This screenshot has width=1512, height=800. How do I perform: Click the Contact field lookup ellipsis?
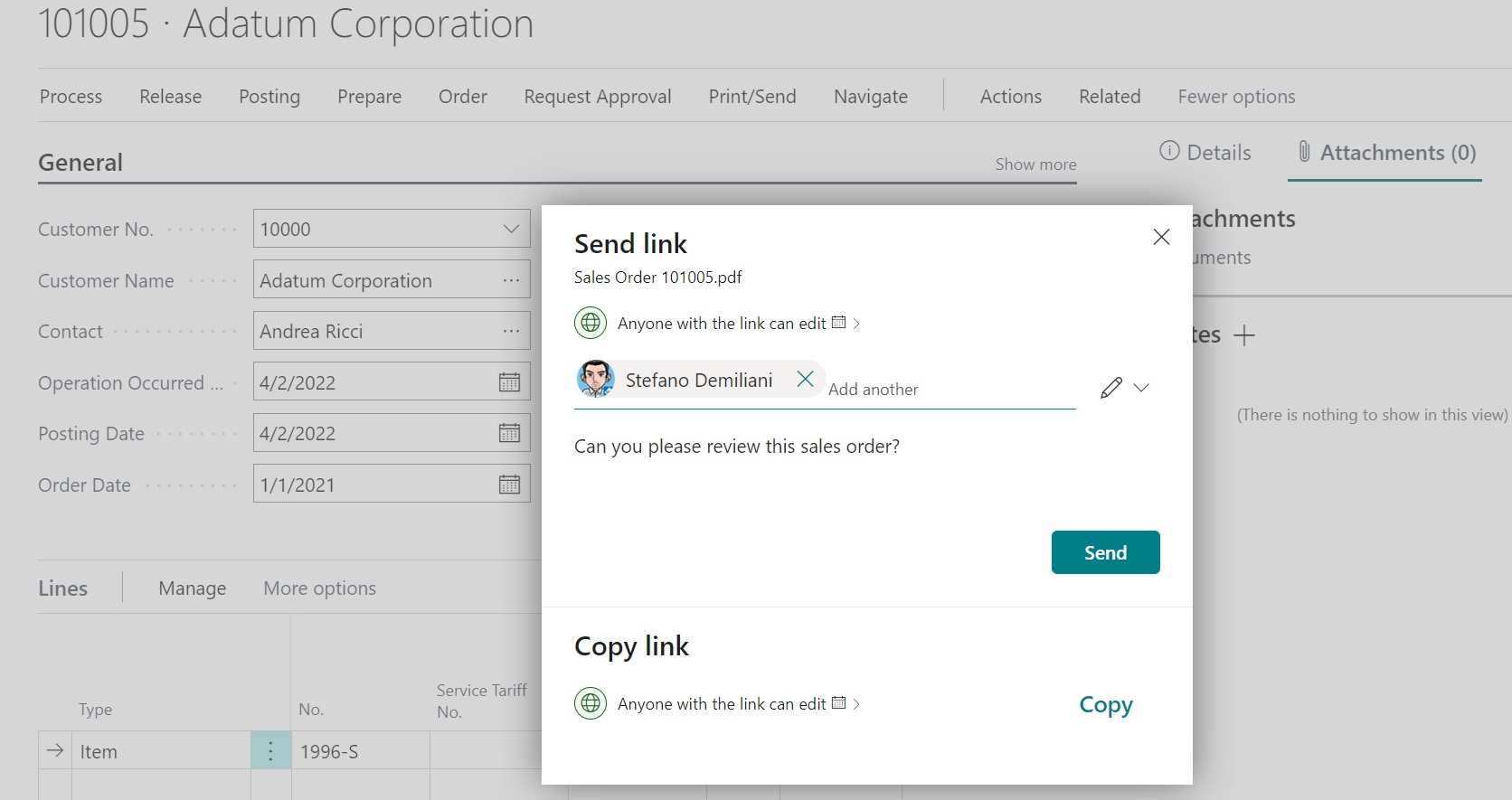[511, 331]
